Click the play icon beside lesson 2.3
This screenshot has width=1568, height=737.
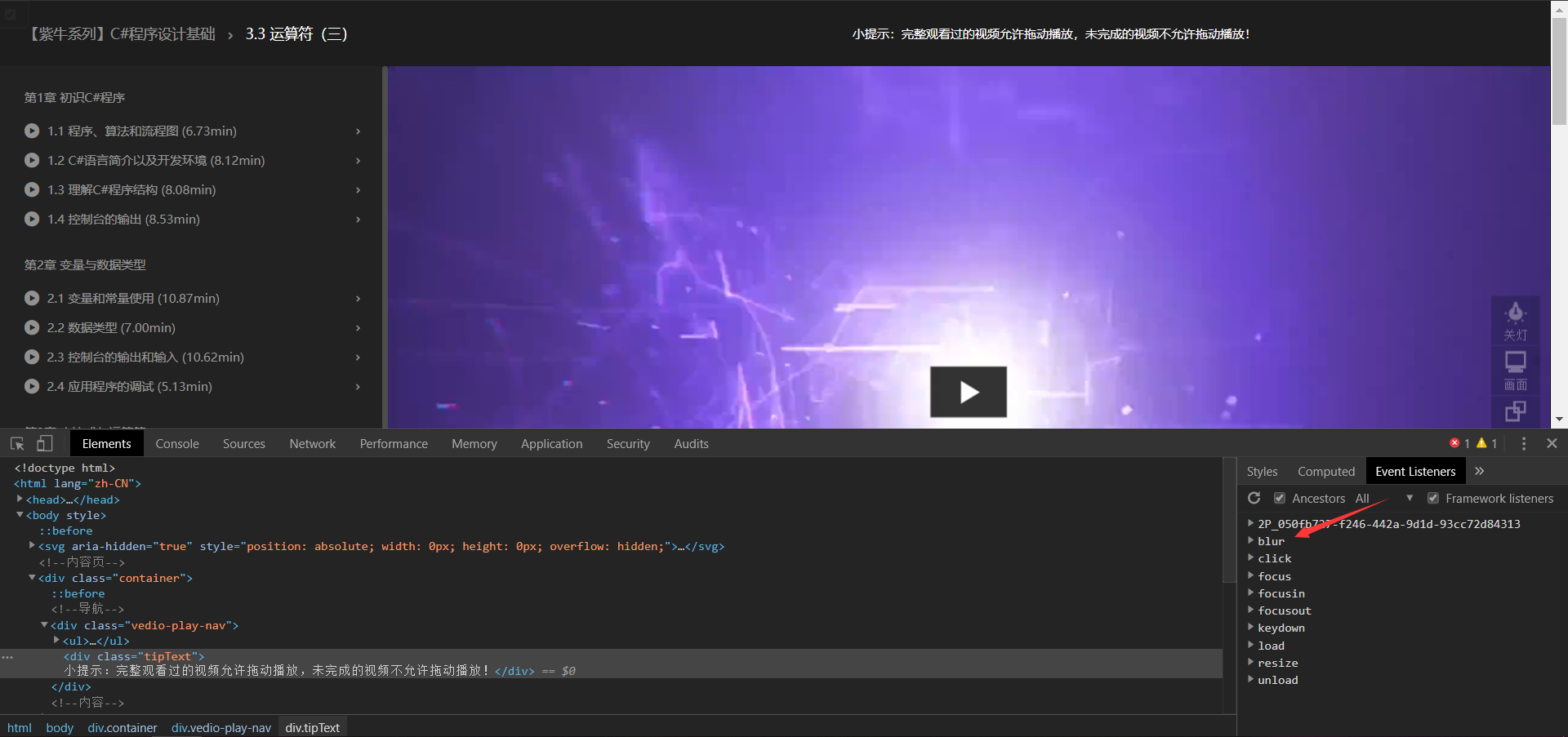tap(32, 357)
